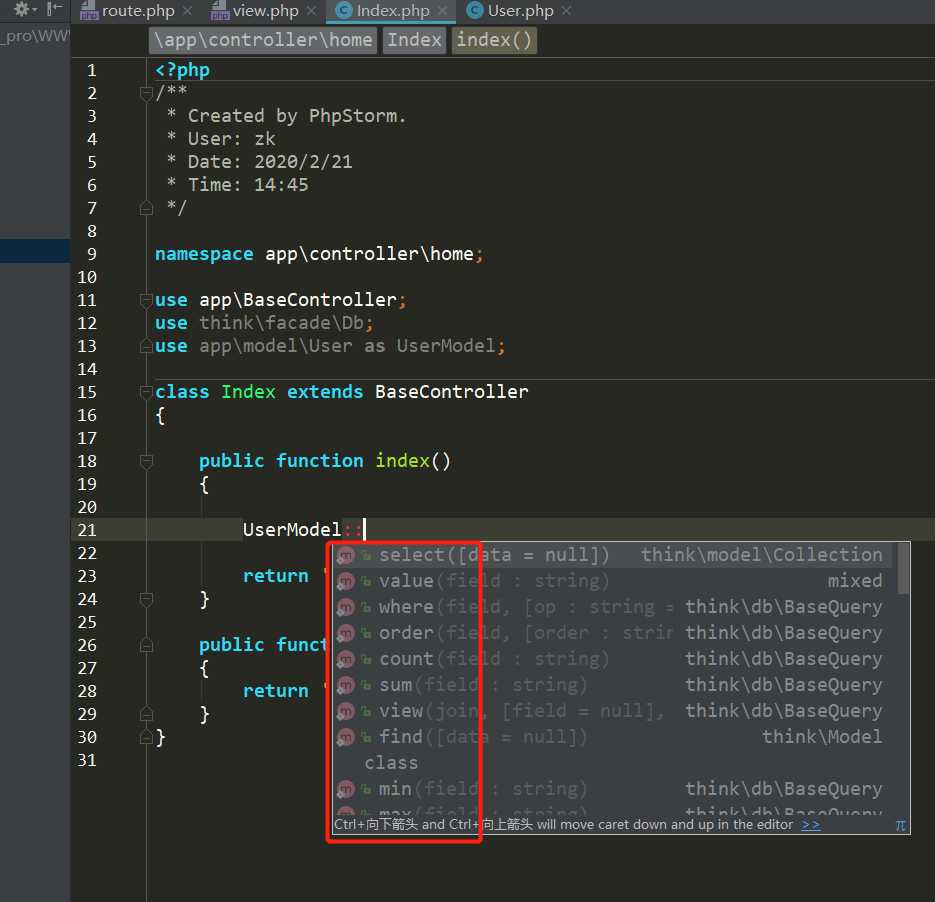935x902 pixels.
Task: Collapse the second function fold at line 26
Action: [146, 645]
